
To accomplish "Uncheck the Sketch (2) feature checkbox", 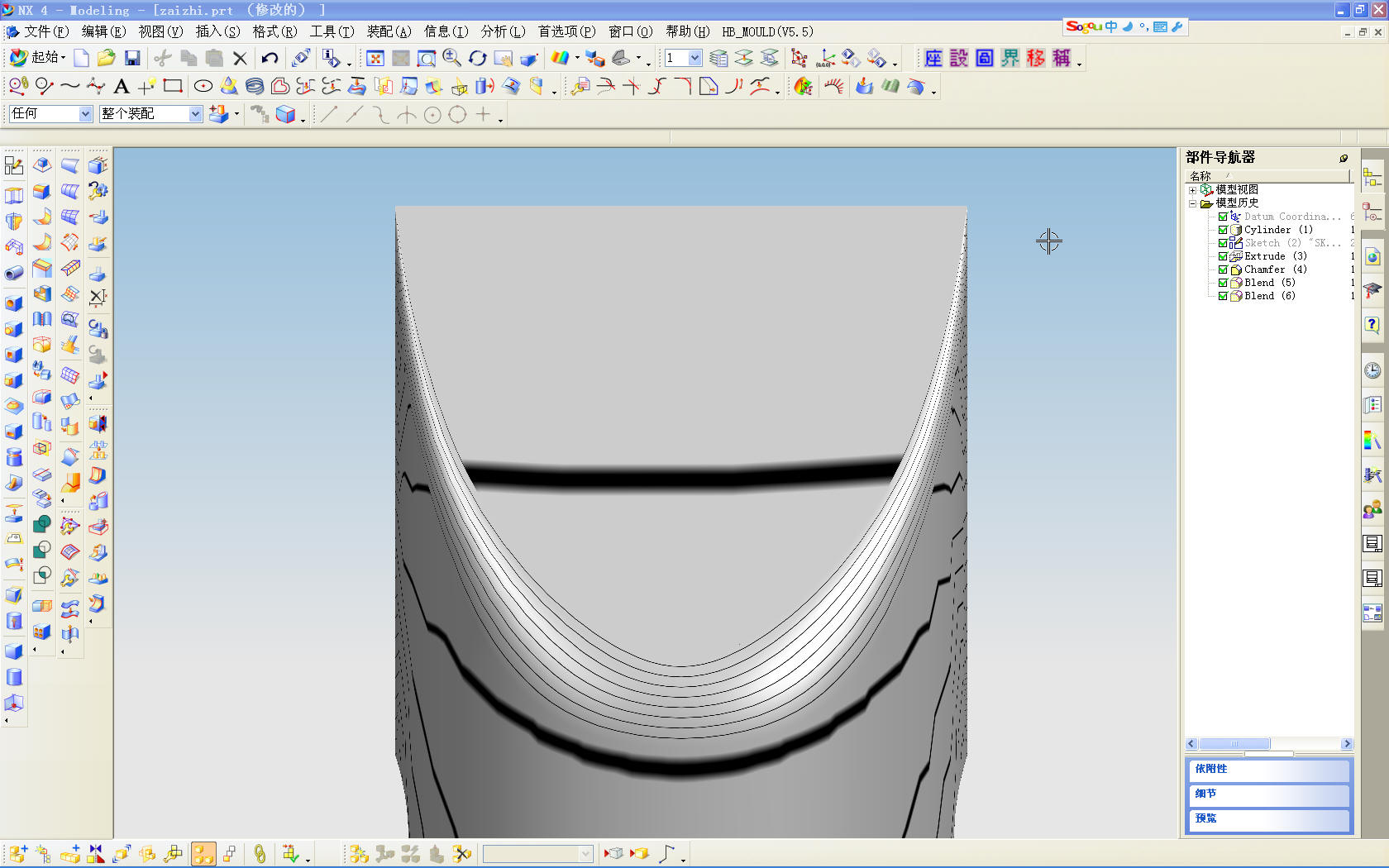I will 1223,243.
